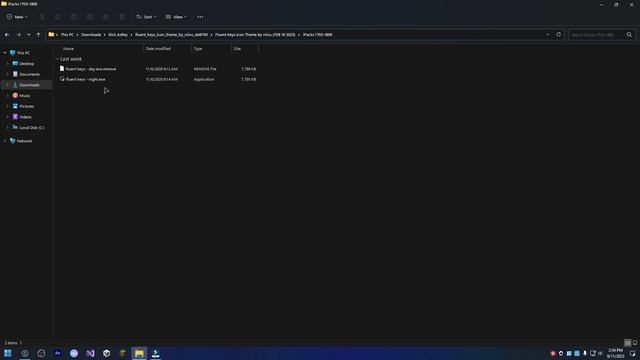
Task: Click the Search iPacks input field
Action: click(597, 35)
